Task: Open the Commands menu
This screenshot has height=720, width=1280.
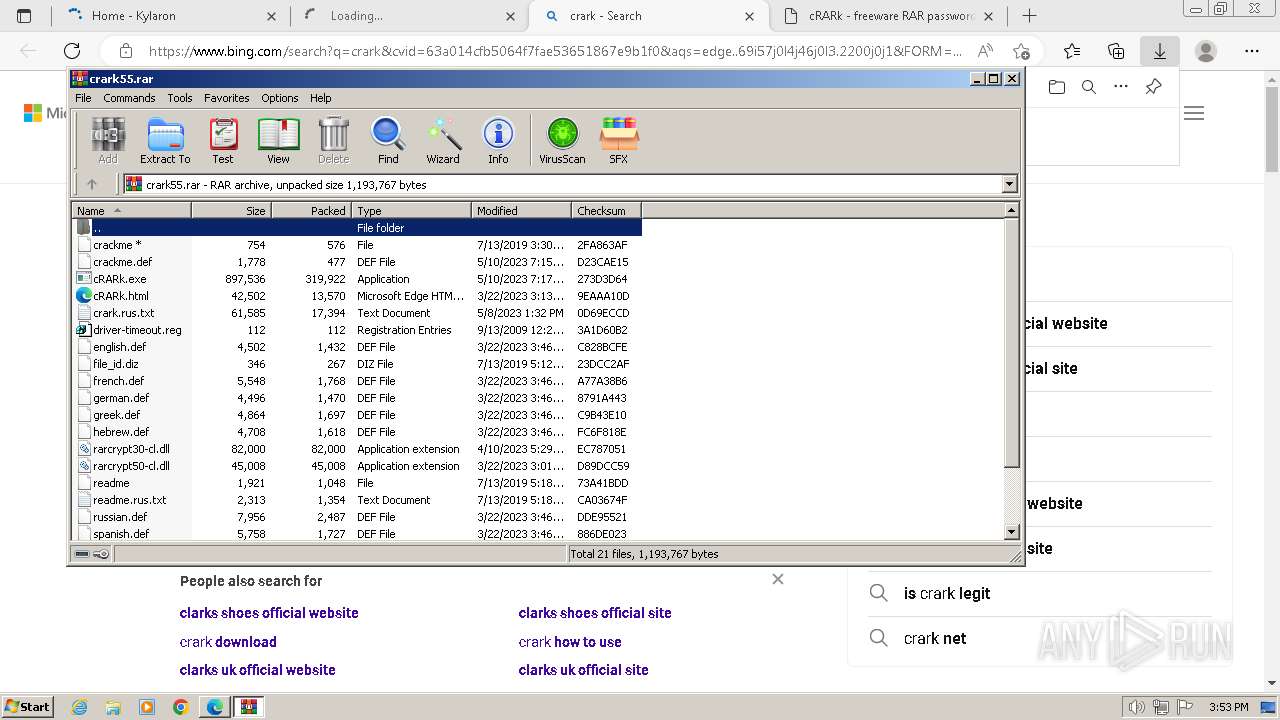Action: pyautogui.click(x=129, y=98)
